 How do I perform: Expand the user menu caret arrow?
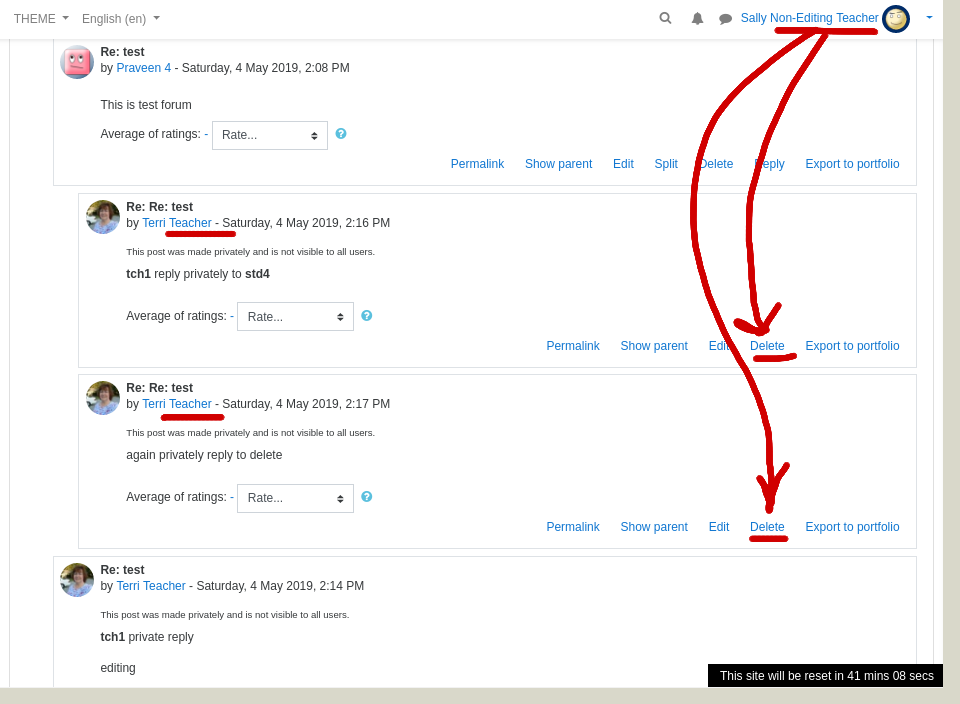pyautogui.click(x=929, y=18)
